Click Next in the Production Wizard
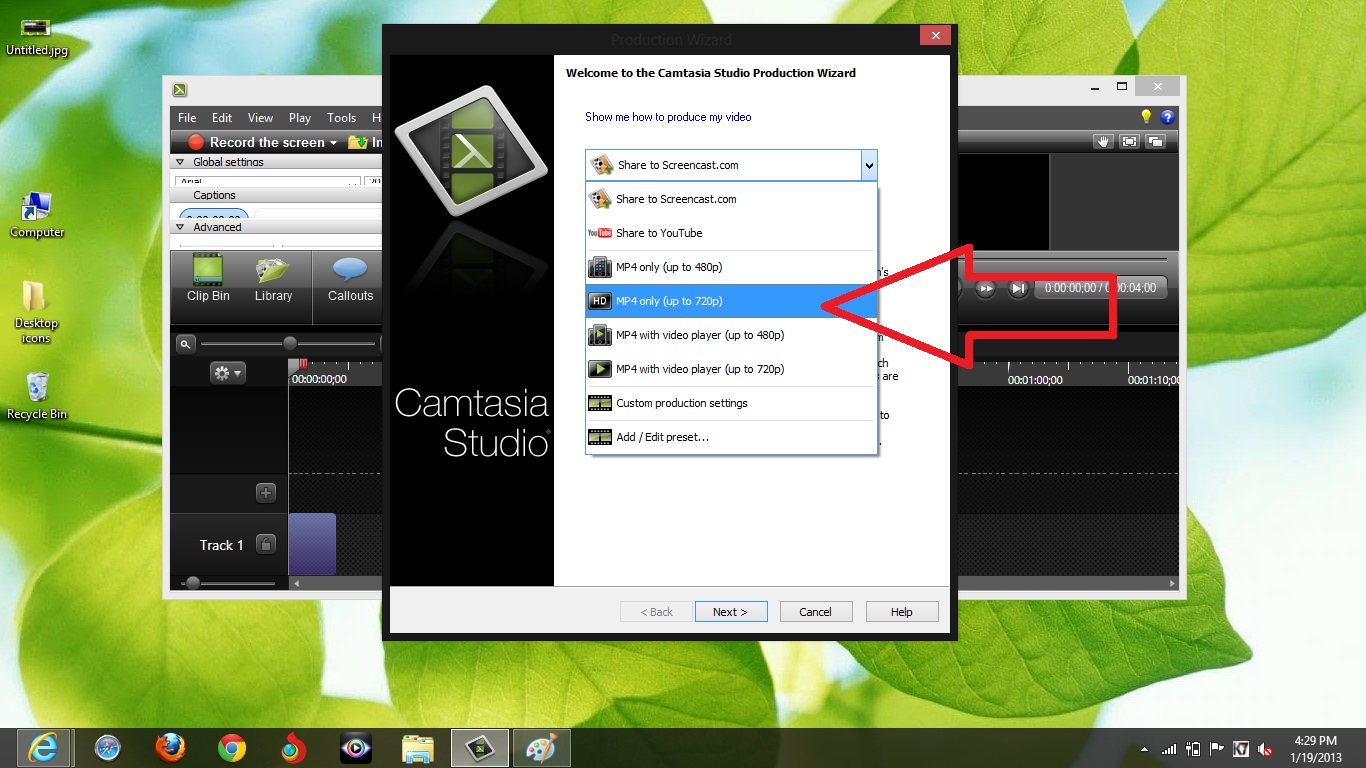This screenshot has width=1366, height=768. [731, 612]
